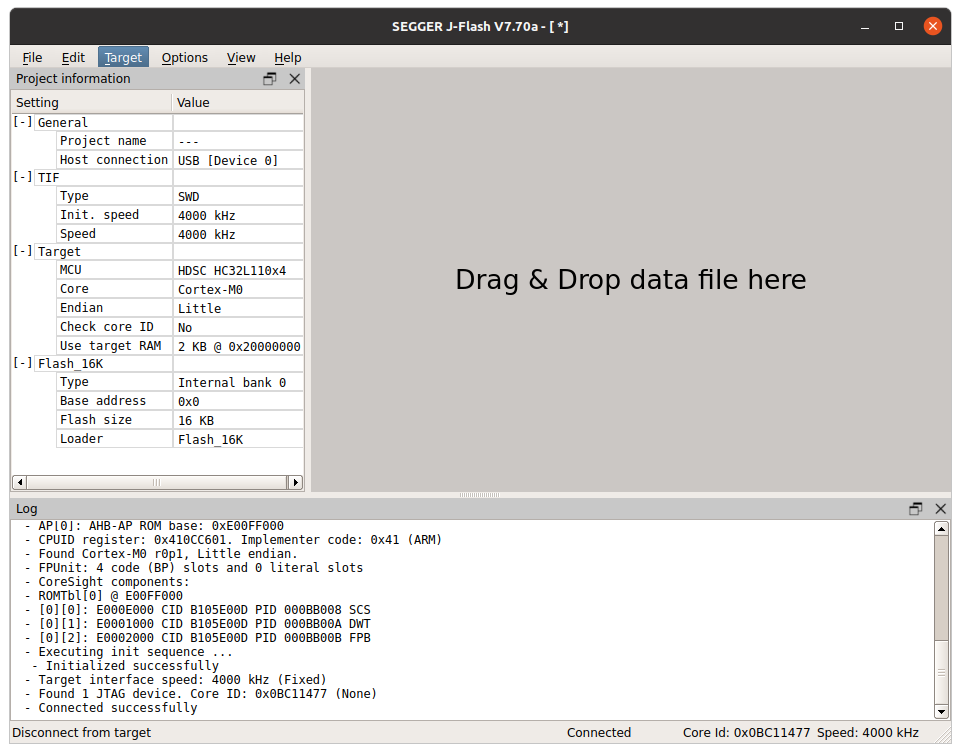Select the Project name row
The image size is (961, 753).
point(180,141)
